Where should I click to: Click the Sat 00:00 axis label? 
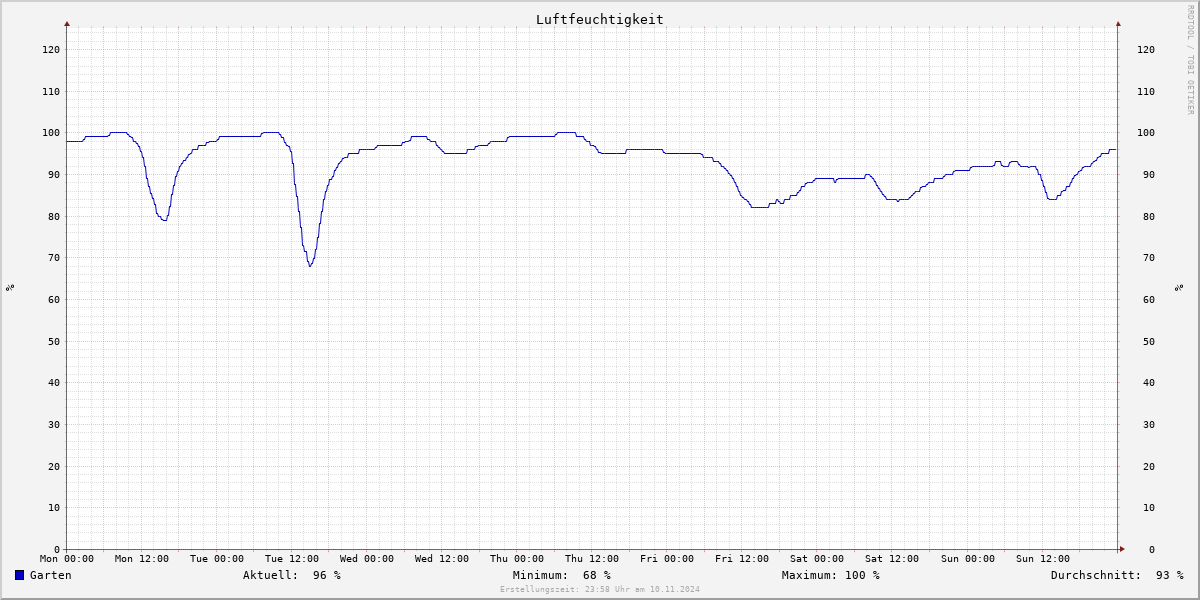[817, 559]
